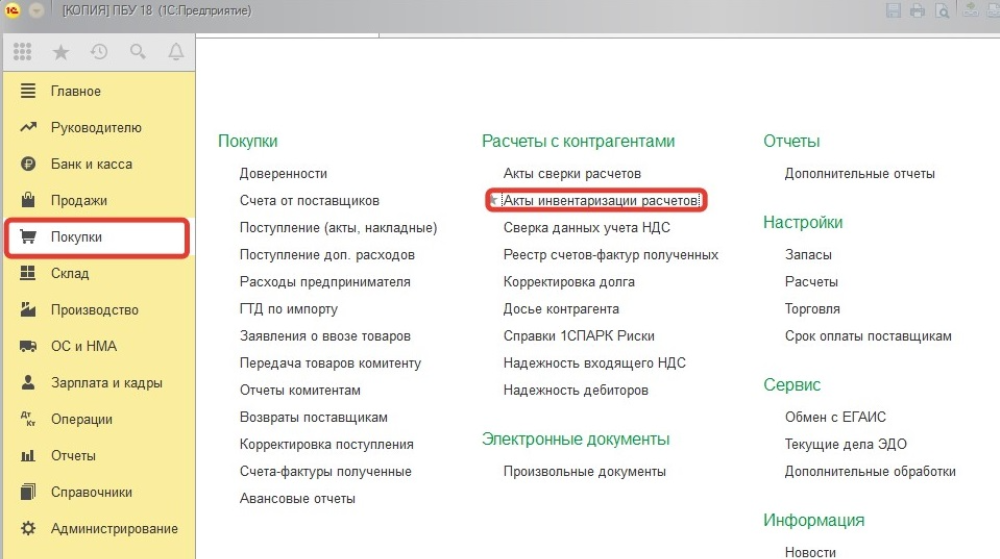Open Акты инвентаризации расчетов
Image resolution: width=1000 pixels, height=559 pixels.
click(x=601, y=200)
